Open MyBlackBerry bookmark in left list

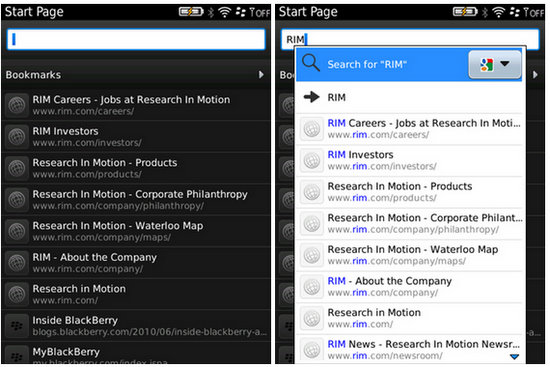(x=136, y=354)
